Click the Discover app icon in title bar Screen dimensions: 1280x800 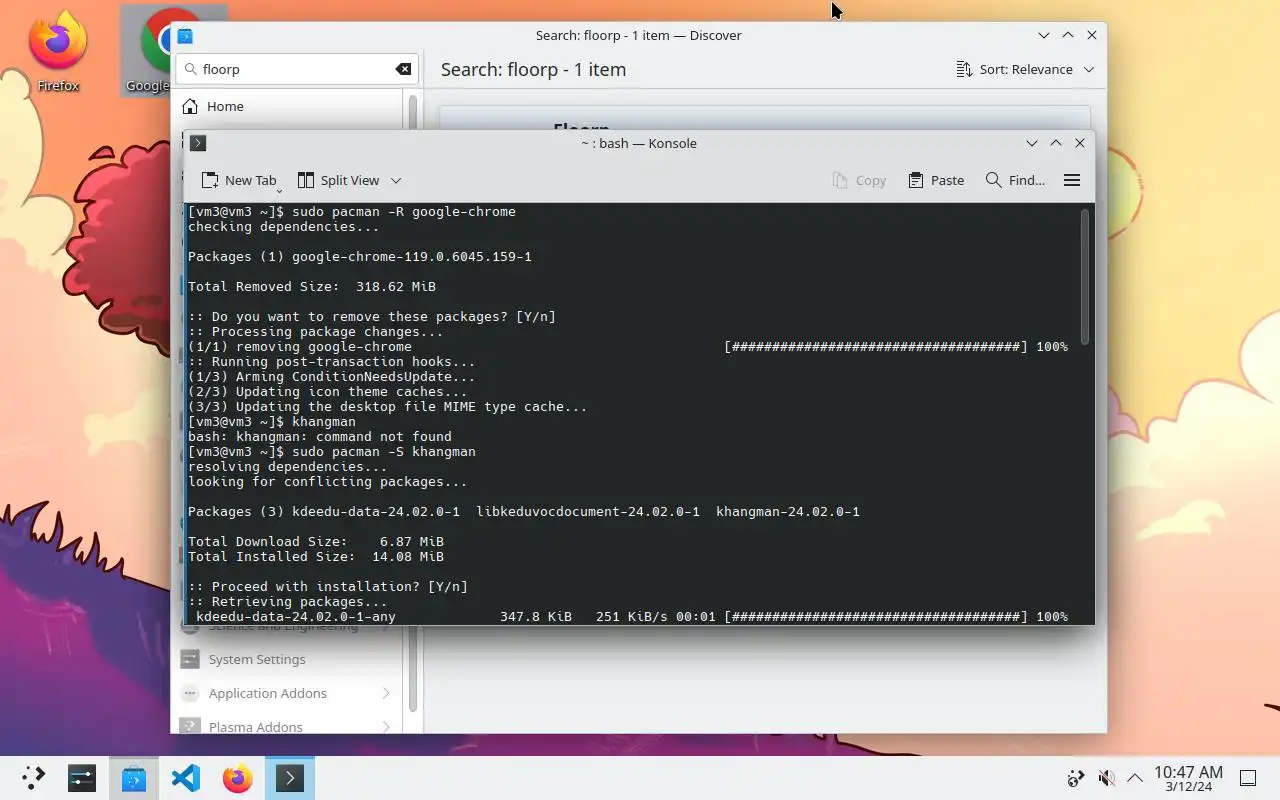[185, 36]
